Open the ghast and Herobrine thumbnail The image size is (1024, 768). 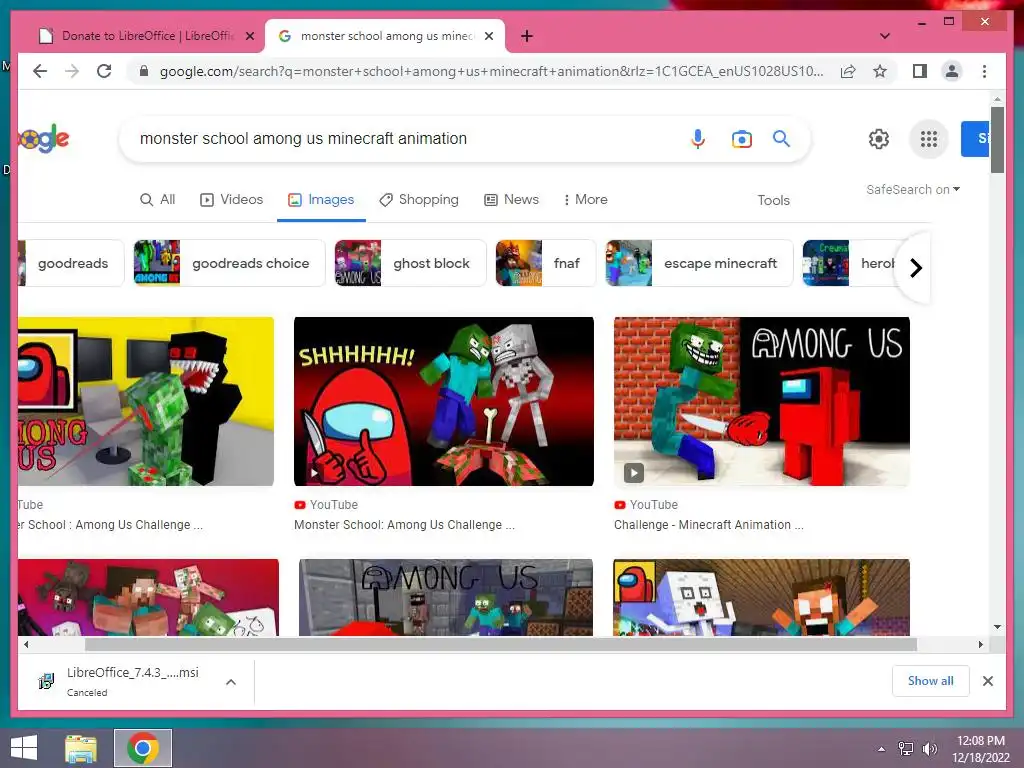coord(761,597)
